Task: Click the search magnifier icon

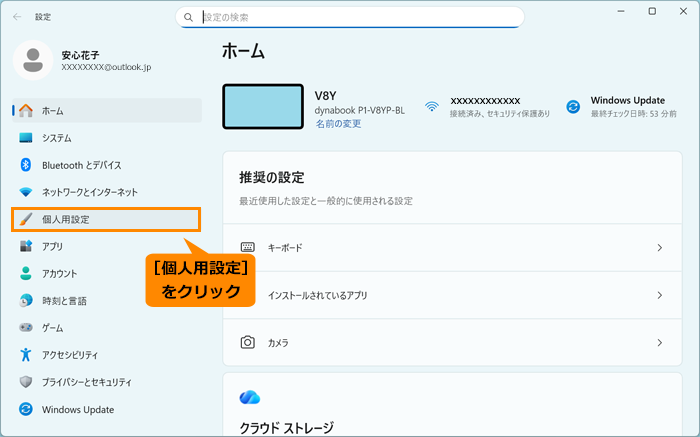Action: pyautogui.click(x=188, y=17)
